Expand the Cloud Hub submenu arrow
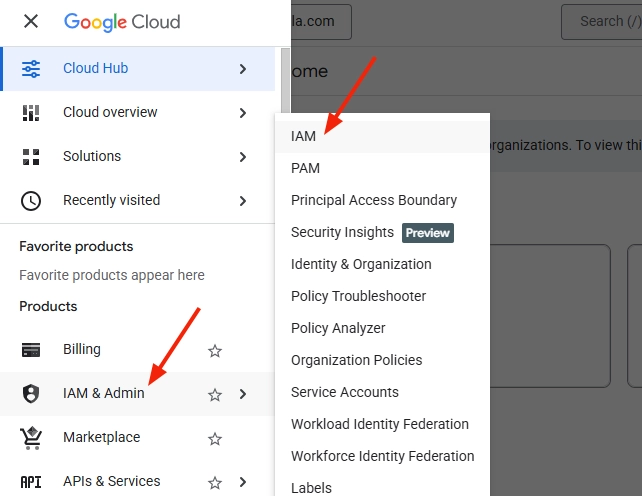Viewport: 642px width, 496px height. pyautogui.click(x=243, y=69)
